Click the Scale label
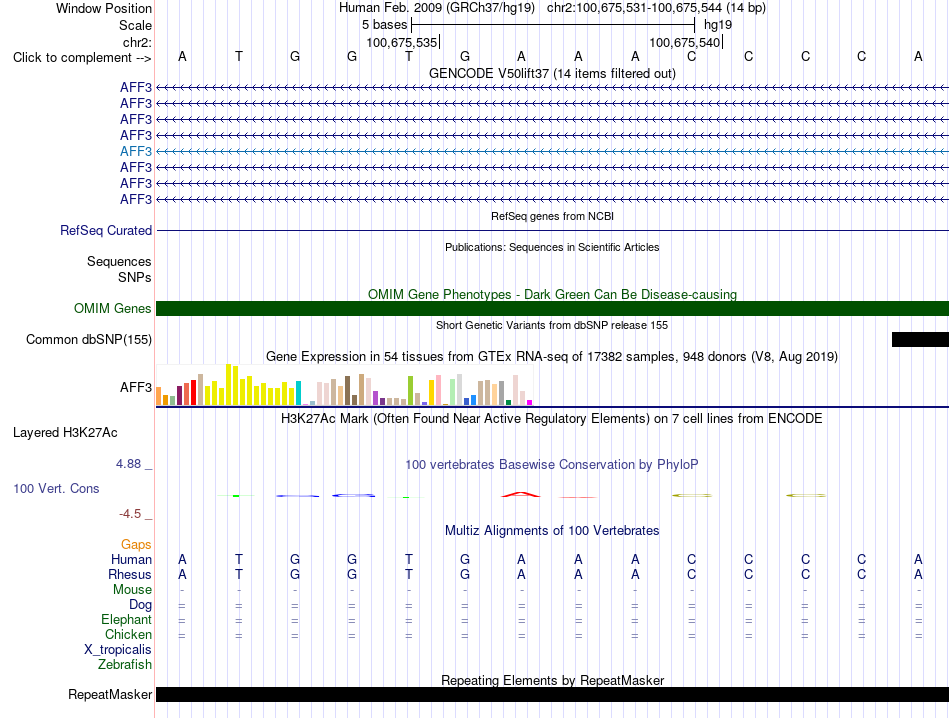The height and width of the screenshot is (718, 950). click(x=135, y=25)
